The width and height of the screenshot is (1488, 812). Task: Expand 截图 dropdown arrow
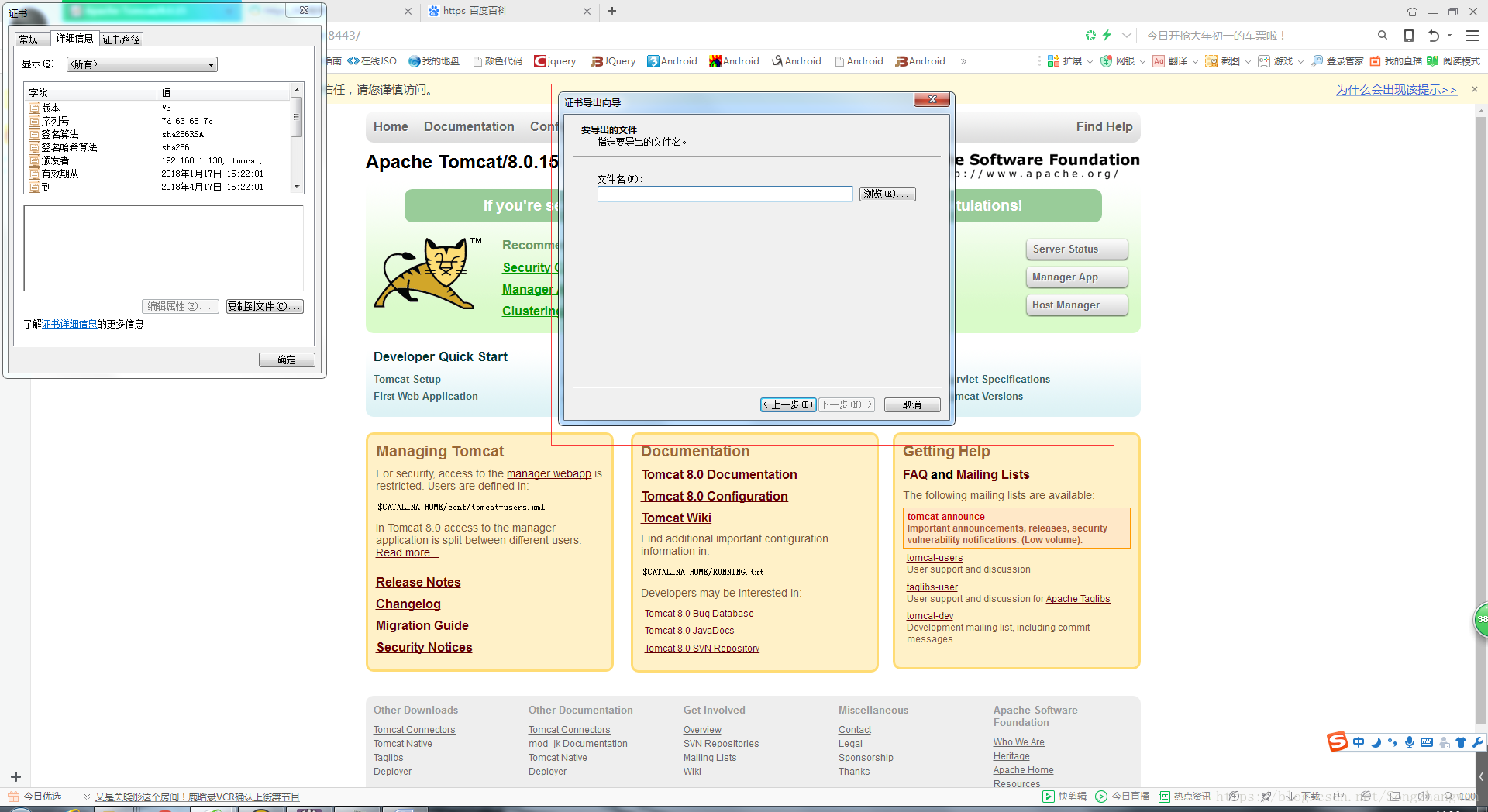[x=1248, y=62]
